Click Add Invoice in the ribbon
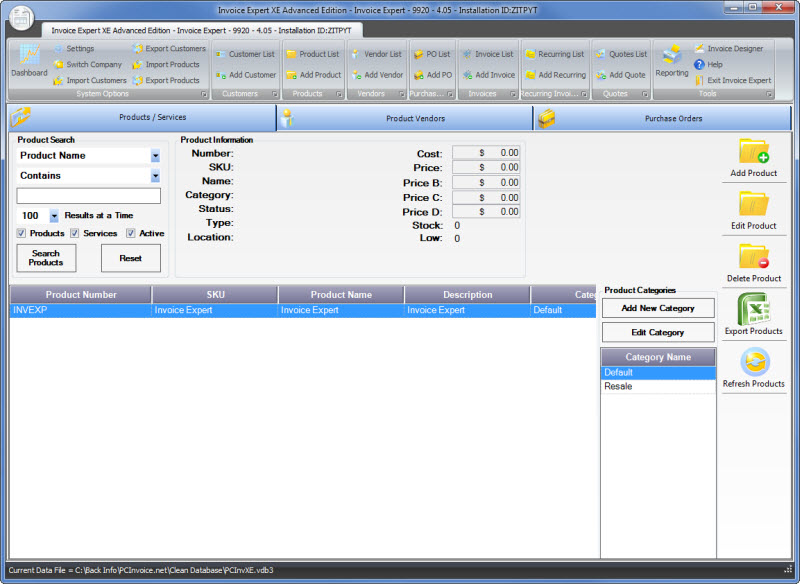Screen dimensions: 800x584 tap(489, 75)
